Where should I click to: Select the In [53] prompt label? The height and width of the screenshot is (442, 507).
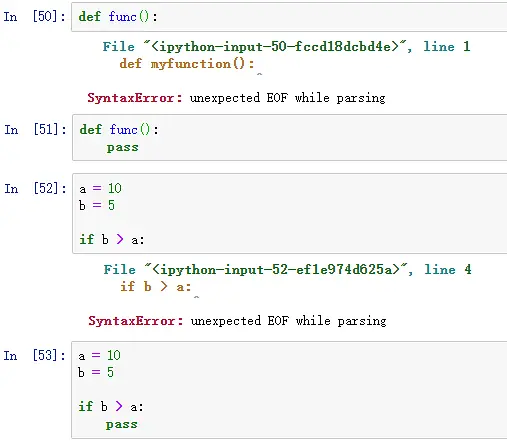click(x=34, y=355)
